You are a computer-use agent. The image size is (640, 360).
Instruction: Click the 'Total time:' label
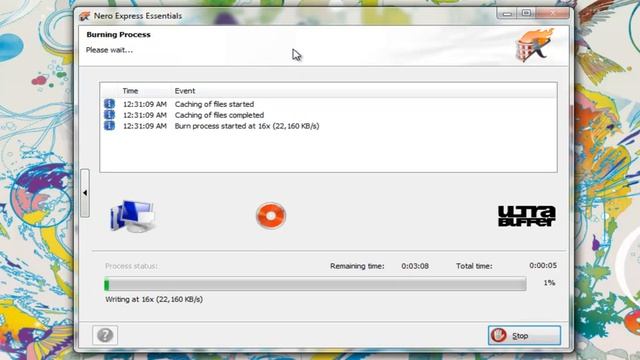point(474,266)
